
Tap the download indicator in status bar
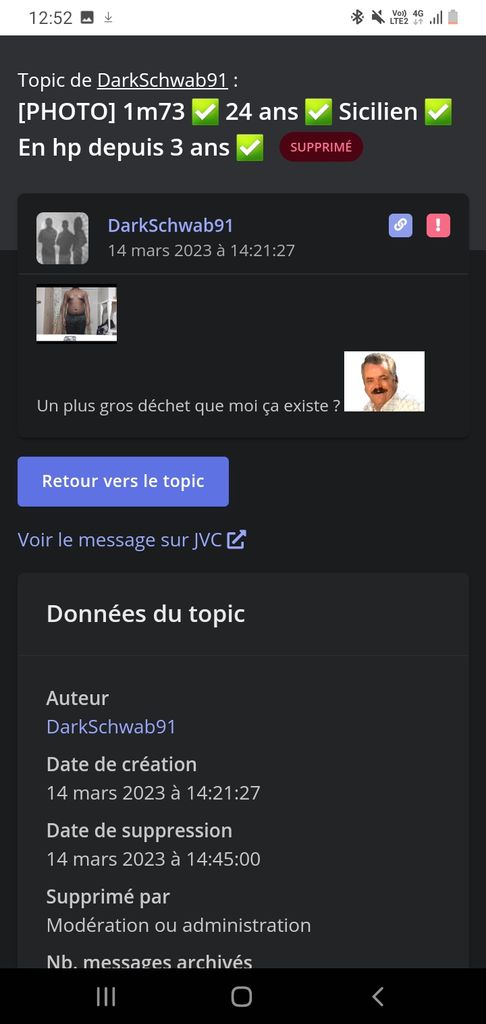coord(108,18)
